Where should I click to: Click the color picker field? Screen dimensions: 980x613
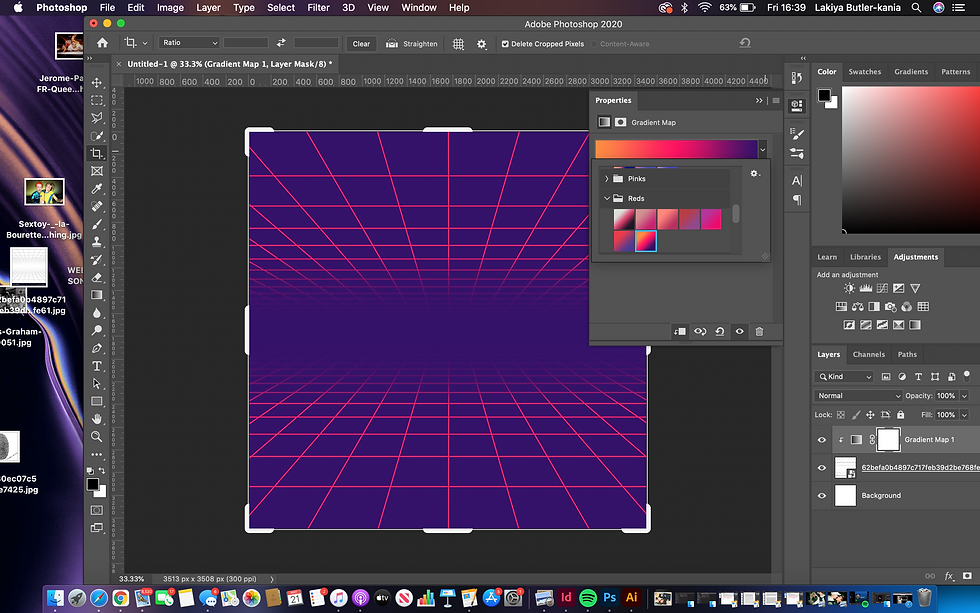[x=911, y=159]
